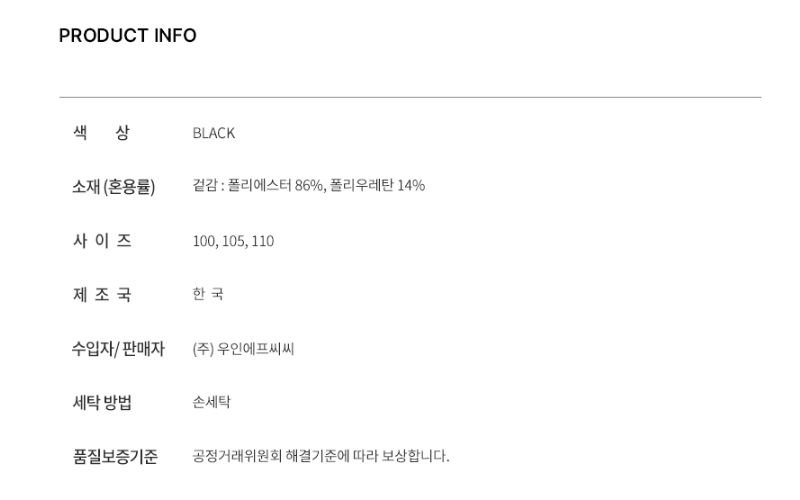800x500 pixels.
Task: Click the 사이즈 row label
Action: [x=101, y=241]
